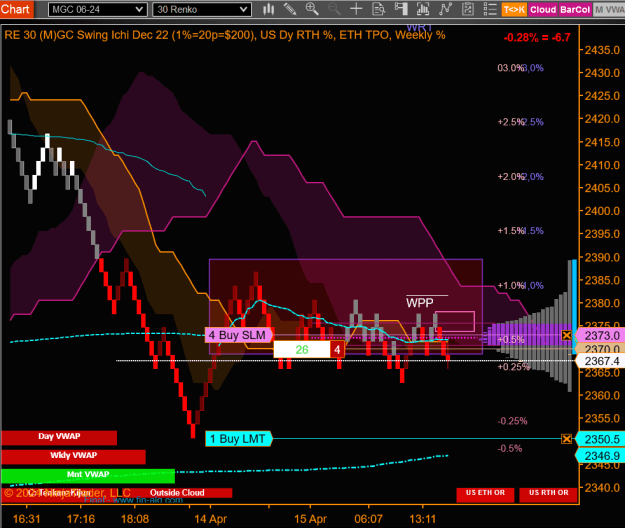Click the Zoom In magnifier icon
The width and height of the screenshot is (625, 528).
(312, 9)
